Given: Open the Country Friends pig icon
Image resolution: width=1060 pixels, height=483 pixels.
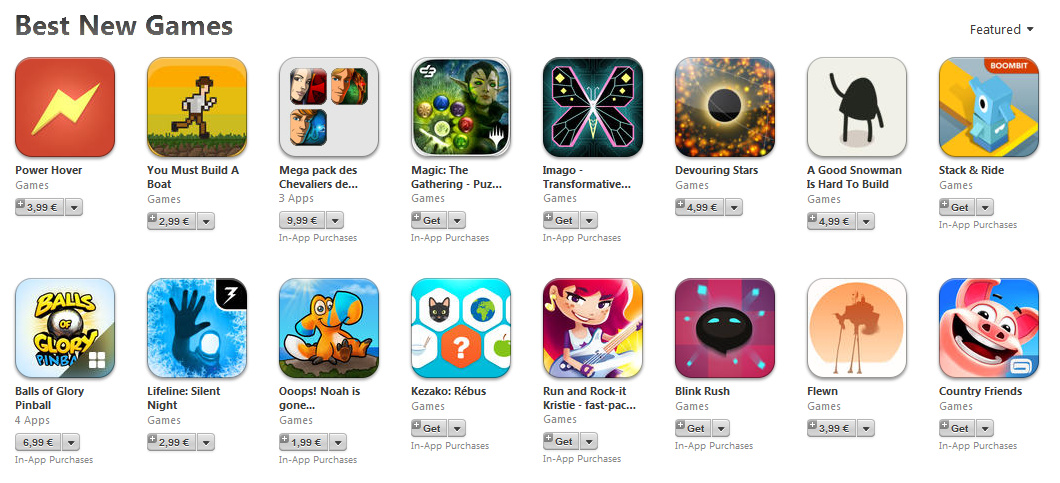Looking at the screenshot, I should click(988, 328).
